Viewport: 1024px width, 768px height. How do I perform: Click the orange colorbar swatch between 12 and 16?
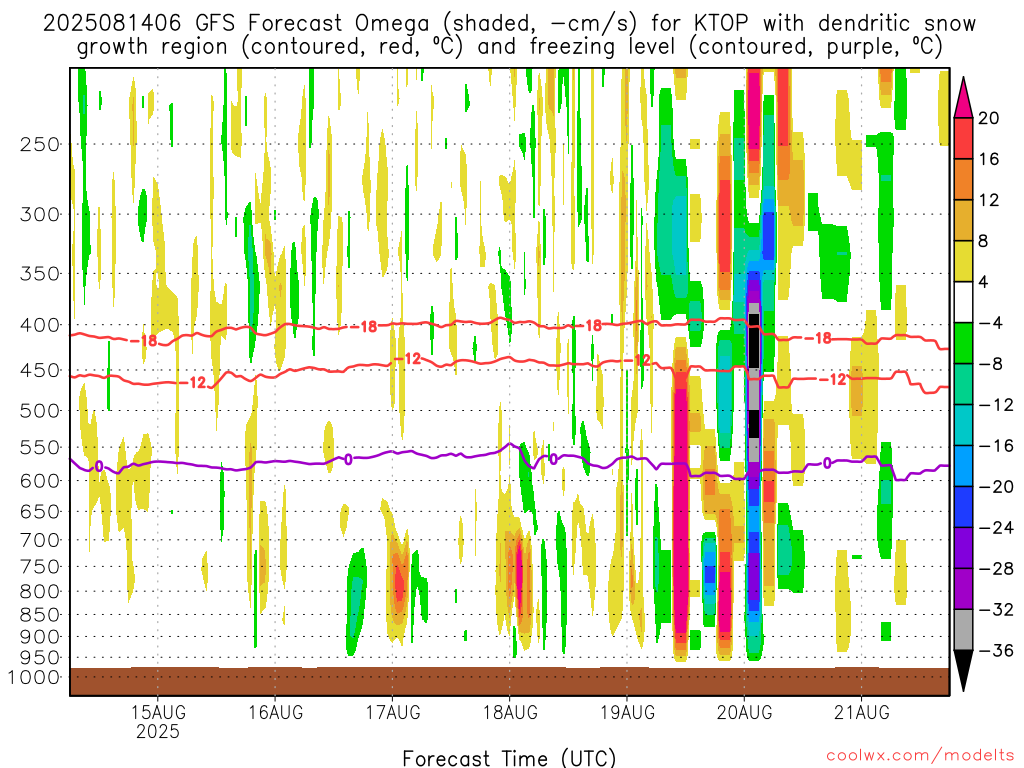[963, 180]
